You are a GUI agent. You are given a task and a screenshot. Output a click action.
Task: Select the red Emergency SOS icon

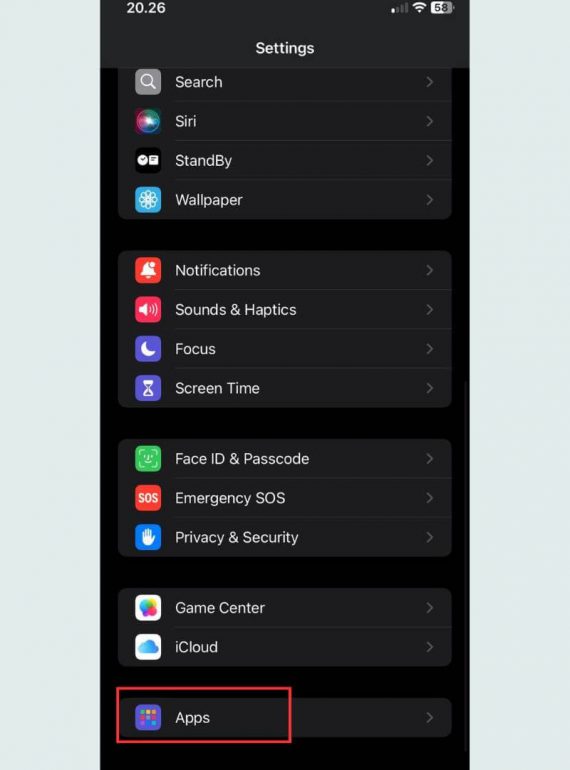(x=148, y=498)
